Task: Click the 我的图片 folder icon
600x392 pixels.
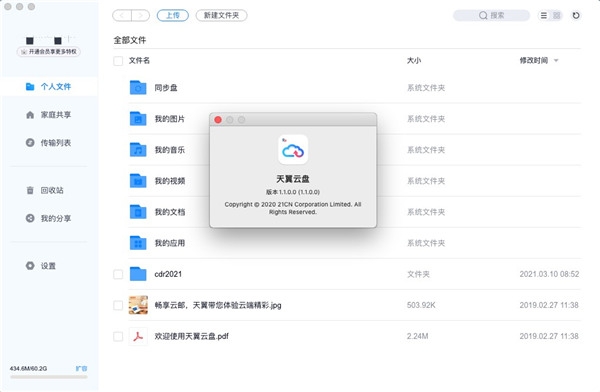Action: click(x=138, y=119)
